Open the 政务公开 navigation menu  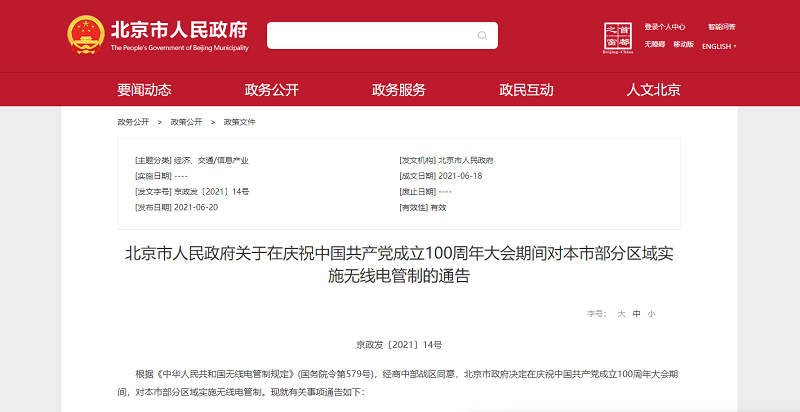[x=271, y=90]
